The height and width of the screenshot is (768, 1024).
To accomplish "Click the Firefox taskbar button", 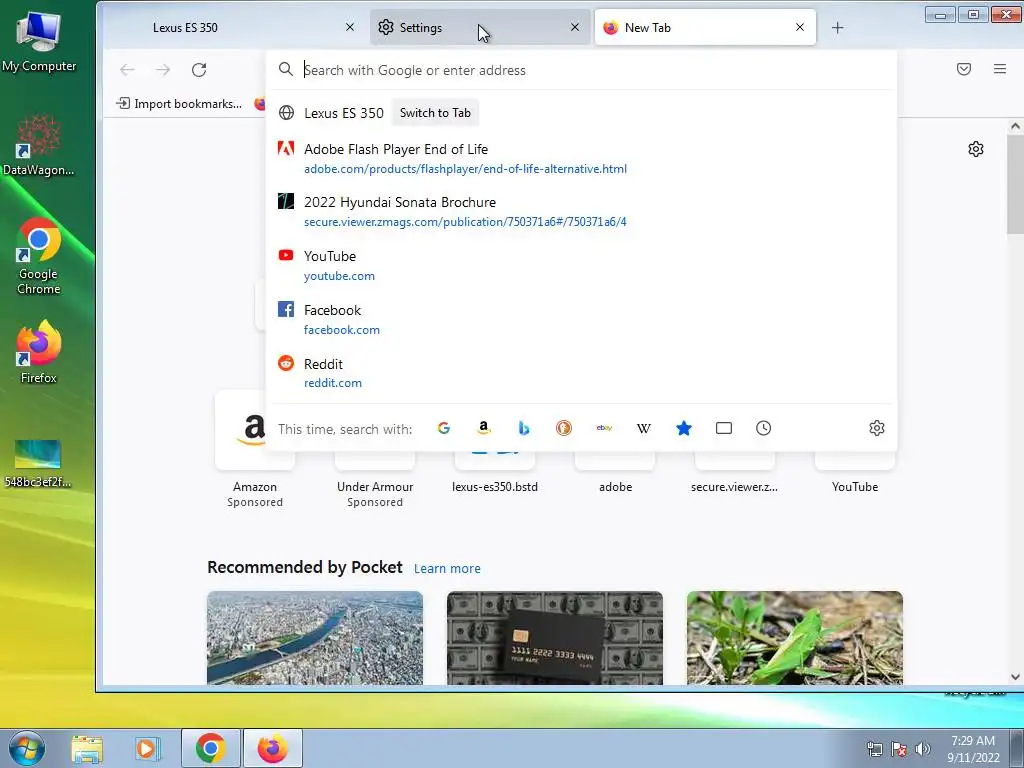I will click(272, 749).
